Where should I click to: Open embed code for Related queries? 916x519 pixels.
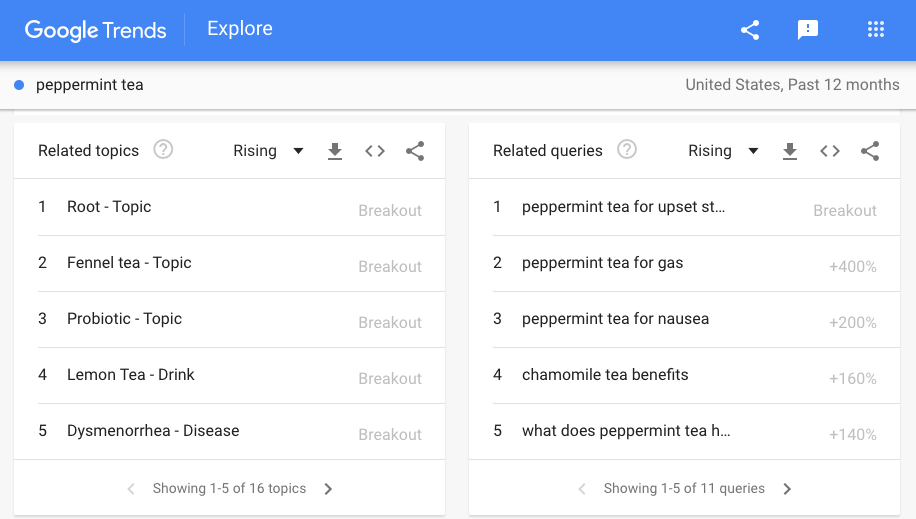click(830, 151)
